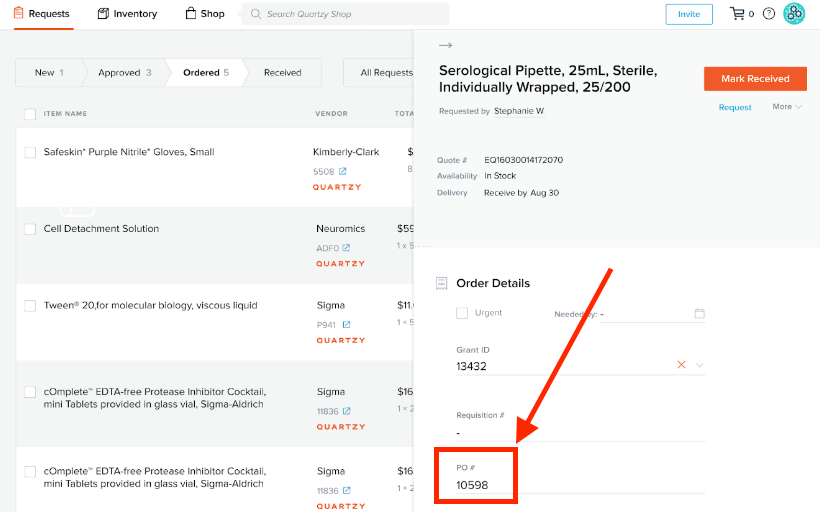Expand the More dropdown
Screen dimensions: 820x512
787,106
